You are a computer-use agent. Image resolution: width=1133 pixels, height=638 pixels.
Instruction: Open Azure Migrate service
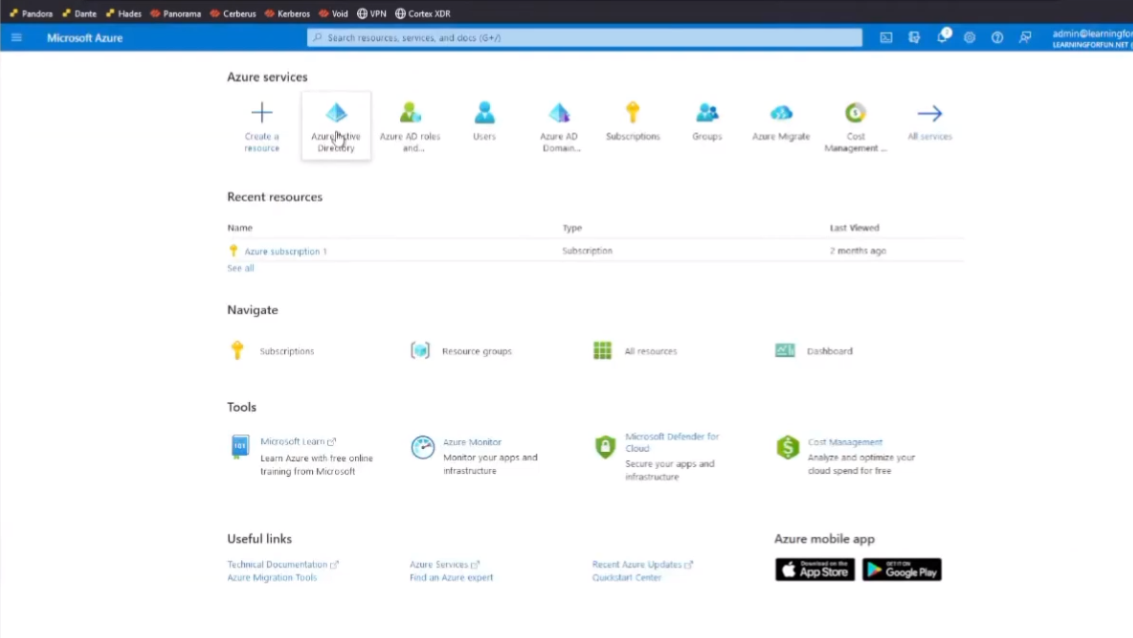pos(781,121)
